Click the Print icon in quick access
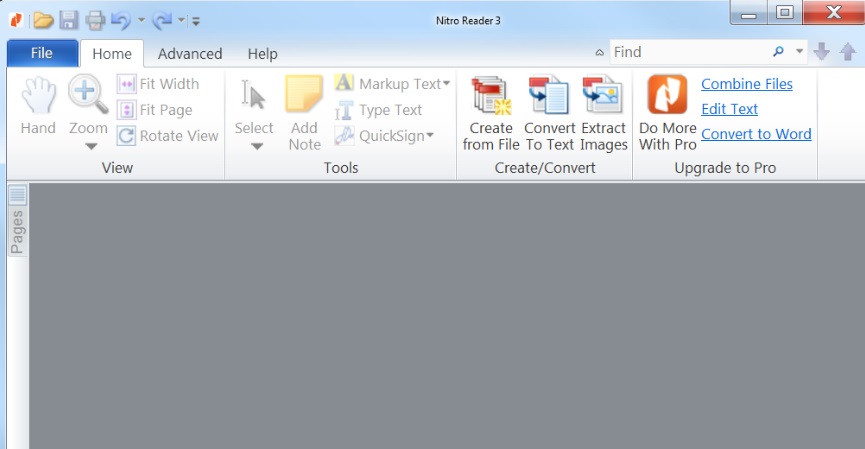The width and height of the screenshot is (865, 449). tap(95, 20)
